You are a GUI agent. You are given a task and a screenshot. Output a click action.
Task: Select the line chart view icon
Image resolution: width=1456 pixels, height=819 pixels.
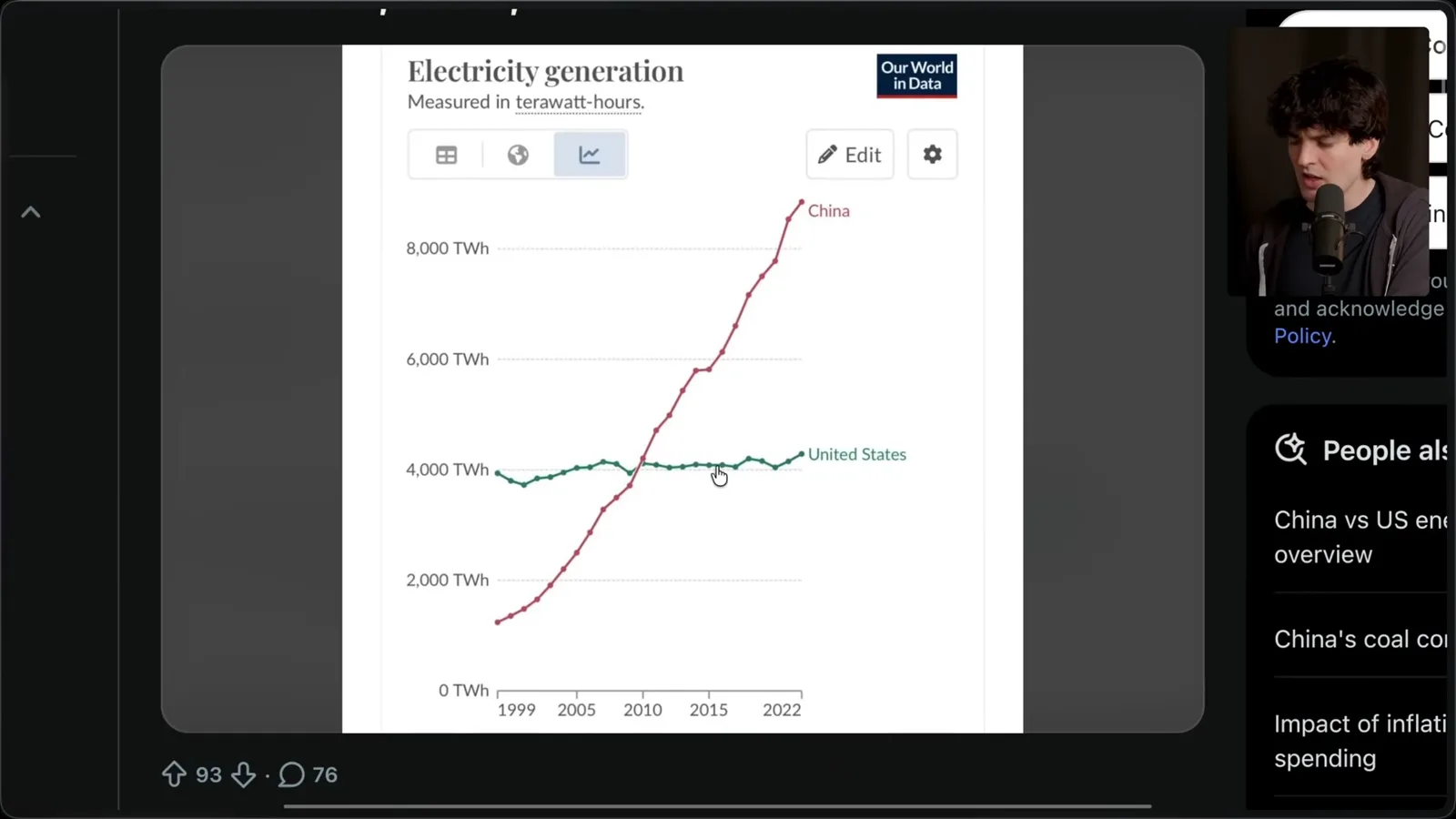590,155
